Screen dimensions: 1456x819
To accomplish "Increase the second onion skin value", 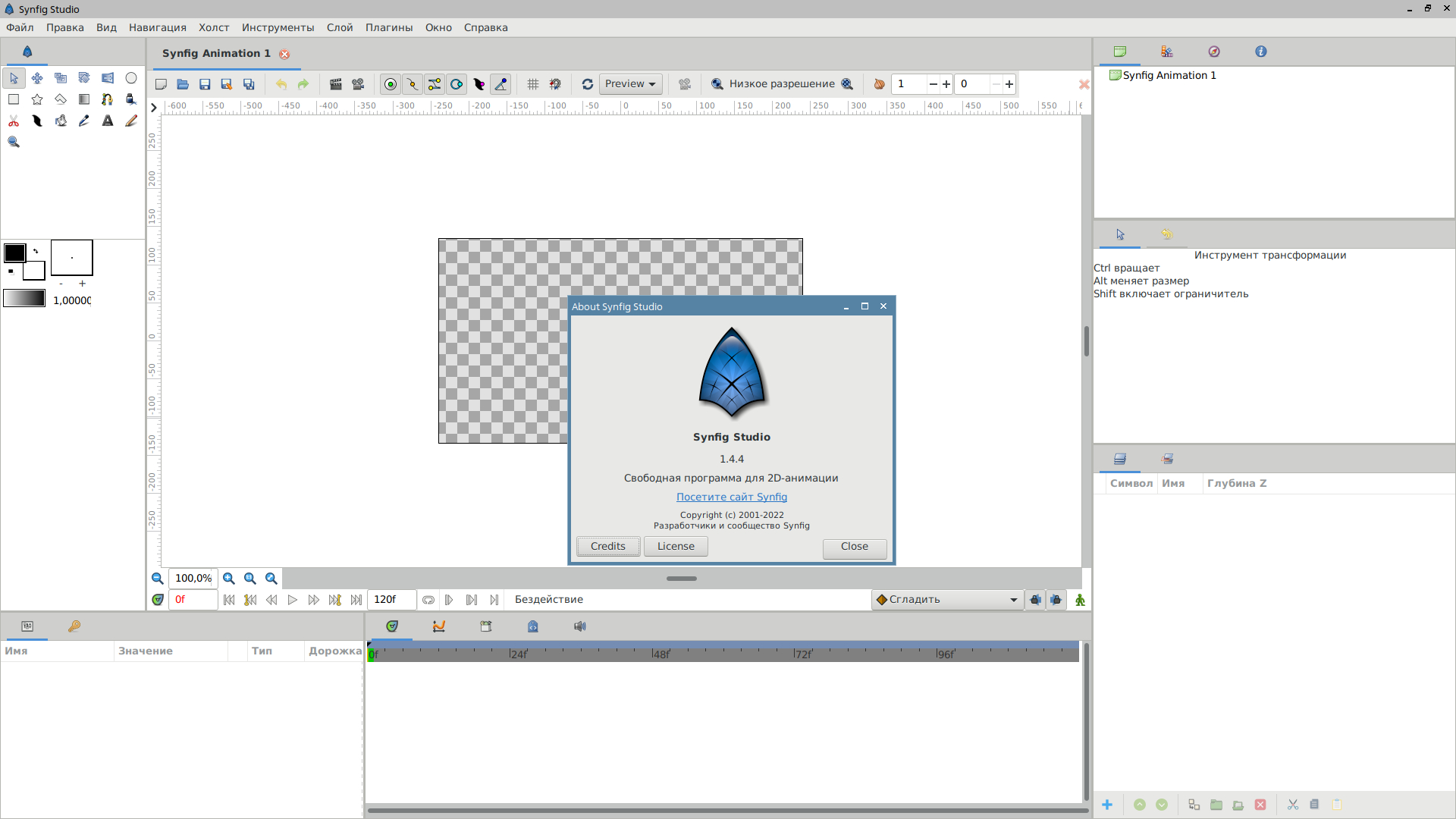I will coord(1009,84).
